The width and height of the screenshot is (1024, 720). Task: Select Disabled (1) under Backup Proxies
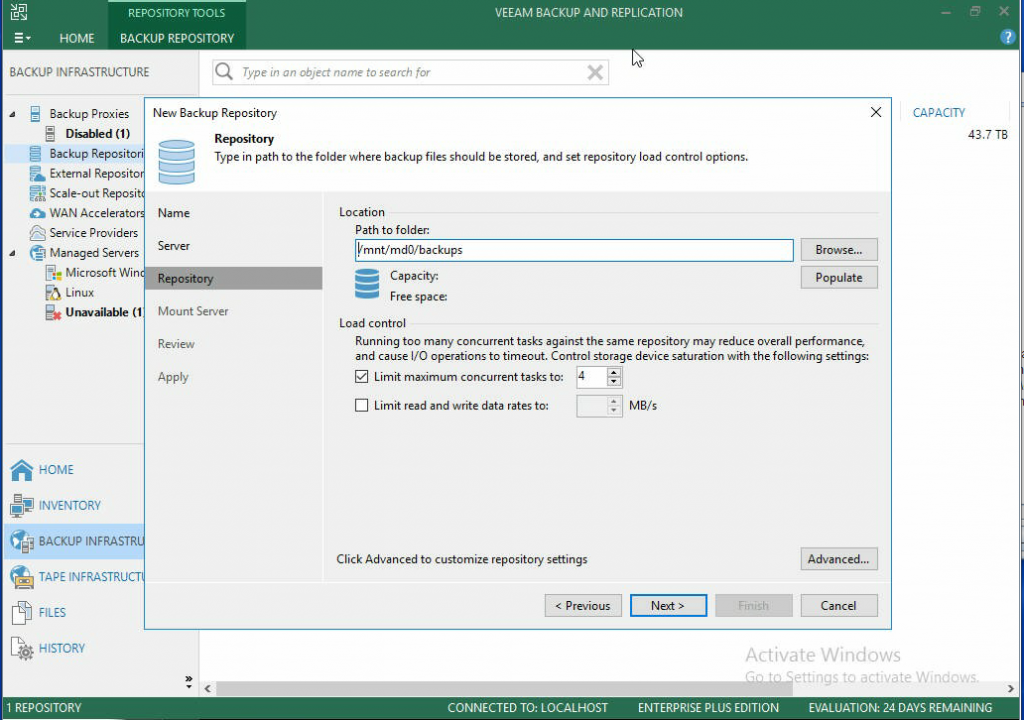[97, 133]
